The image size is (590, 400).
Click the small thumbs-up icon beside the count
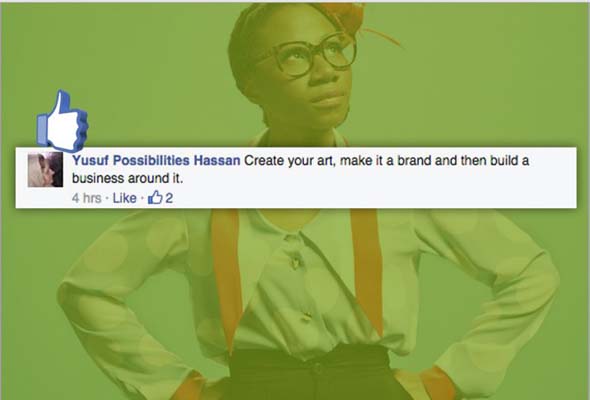tap(155, 197)
